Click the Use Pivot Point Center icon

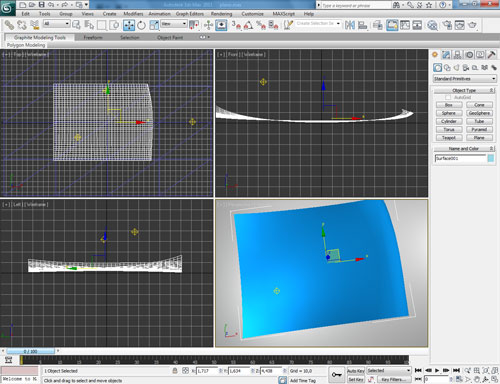194,25
